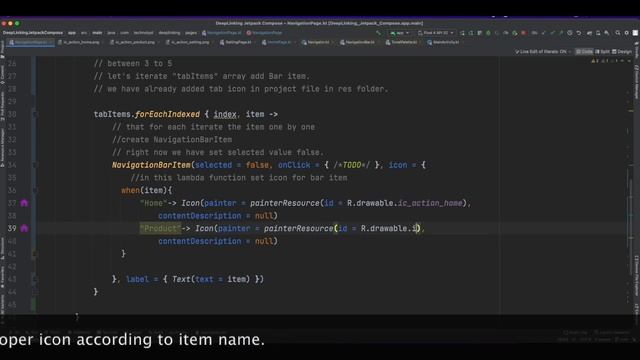Switch to ic_action_home.png tab
Screen dimensions: 640x360
point(81,42)
